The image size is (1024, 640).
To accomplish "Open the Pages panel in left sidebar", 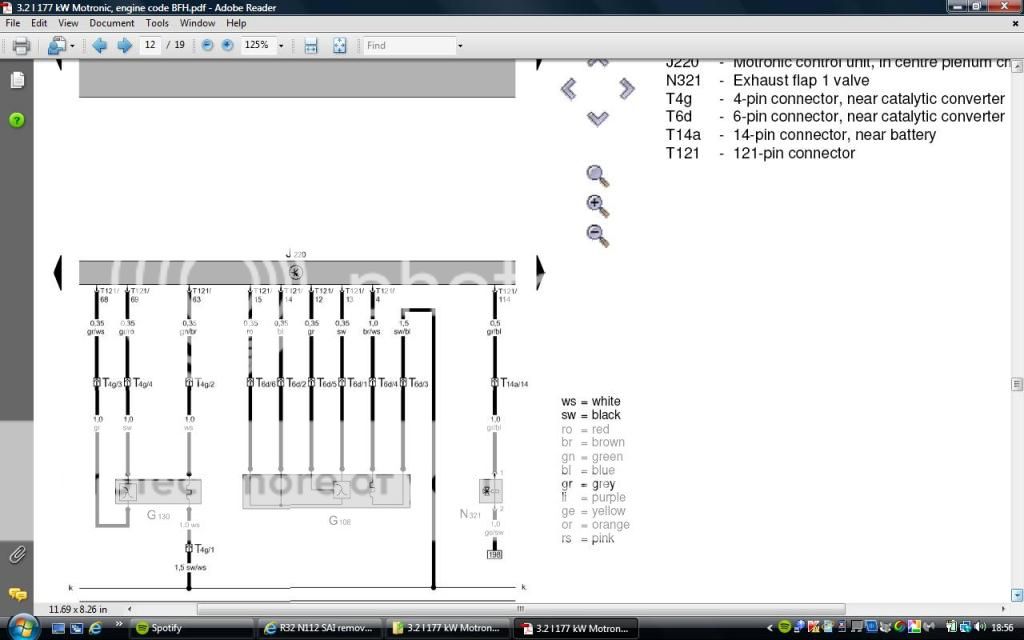I will coord(17,80).
